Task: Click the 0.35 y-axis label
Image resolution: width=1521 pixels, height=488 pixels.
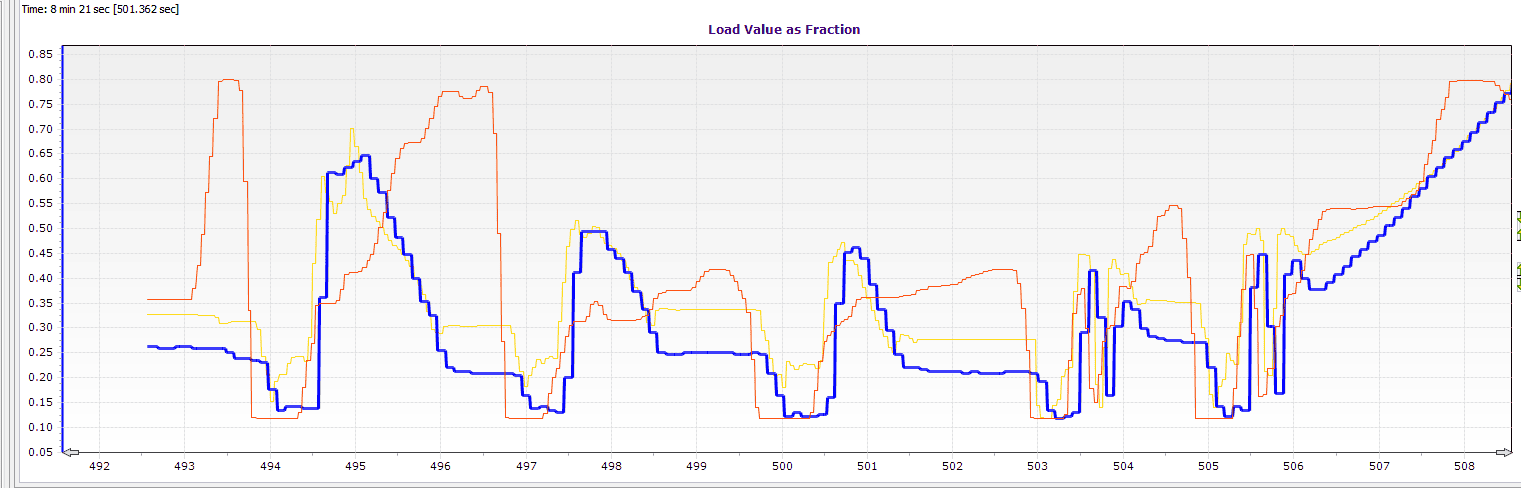Action: coord(41,303)
